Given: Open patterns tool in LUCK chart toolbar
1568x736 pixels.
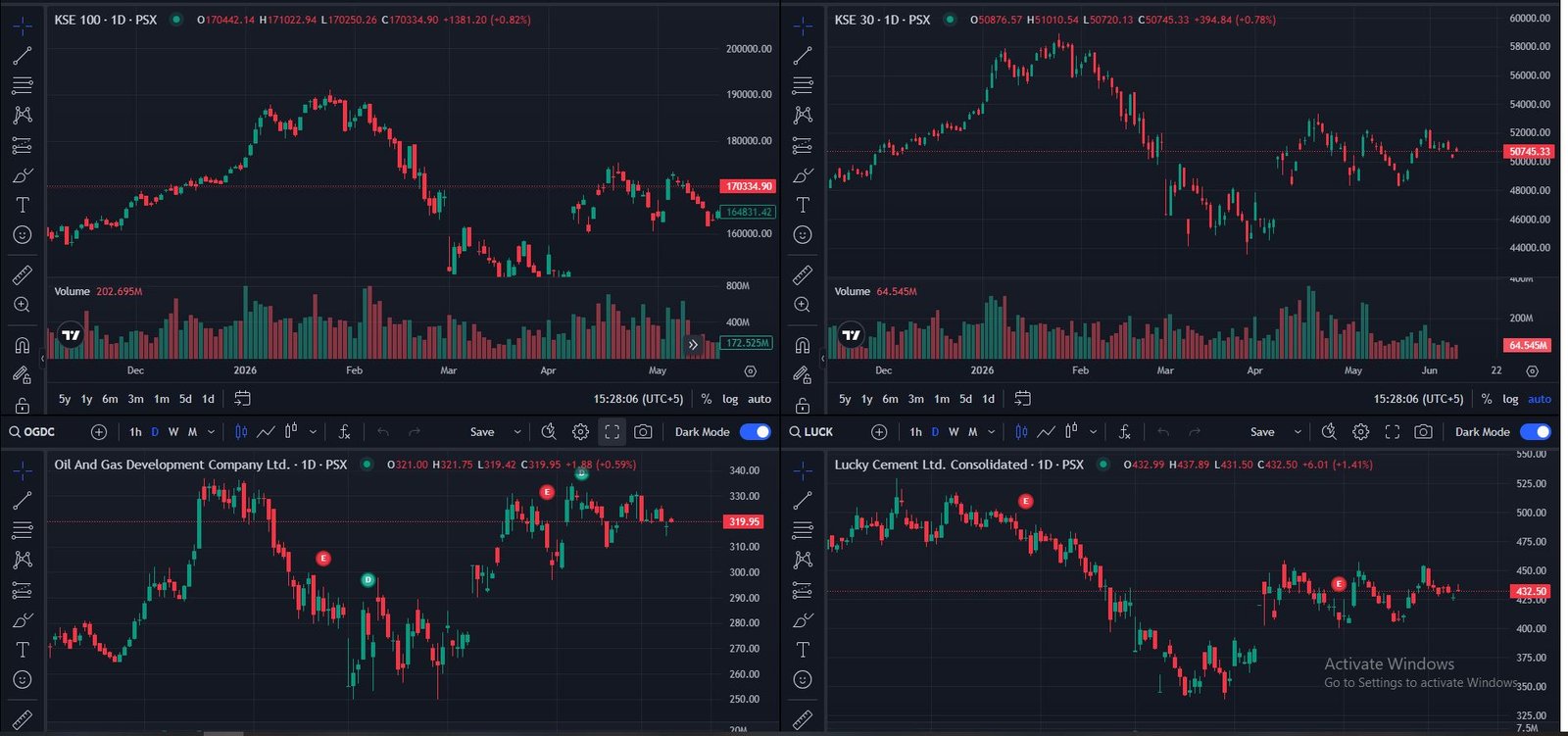Looking at the screenshot, I should point(803,560).
